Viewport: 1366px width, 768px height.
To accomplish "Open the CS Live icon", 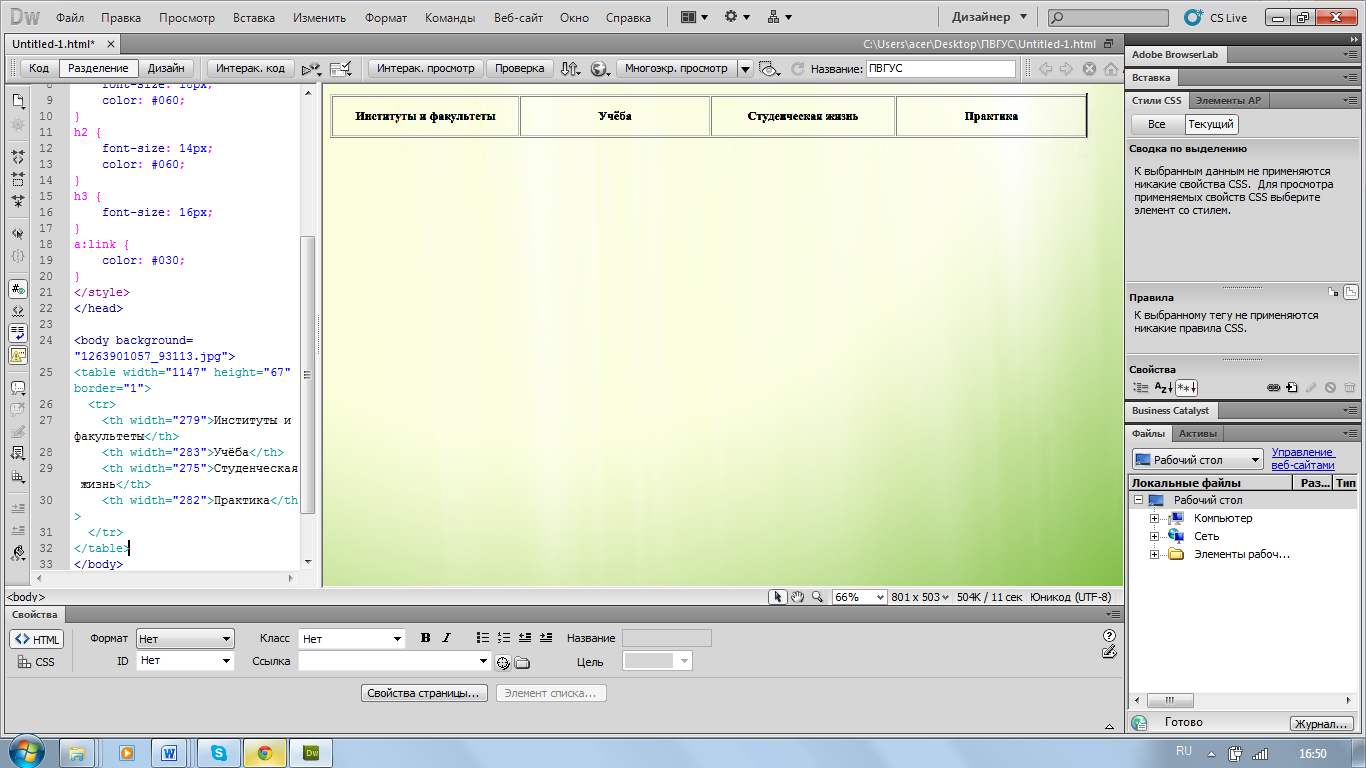I will (1192, 17).
